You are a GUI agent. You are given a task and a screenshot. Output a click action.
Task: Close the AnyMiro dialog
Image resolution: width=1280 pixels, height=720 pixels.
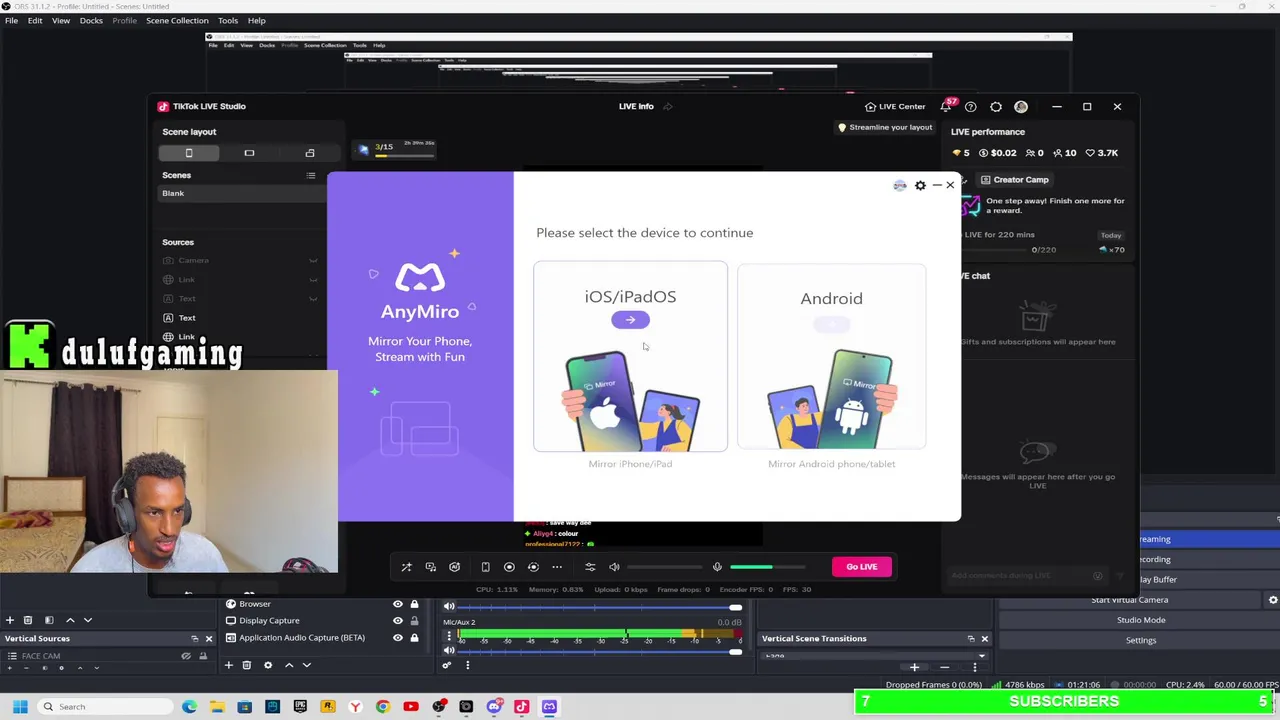click(x=950, y=185)
